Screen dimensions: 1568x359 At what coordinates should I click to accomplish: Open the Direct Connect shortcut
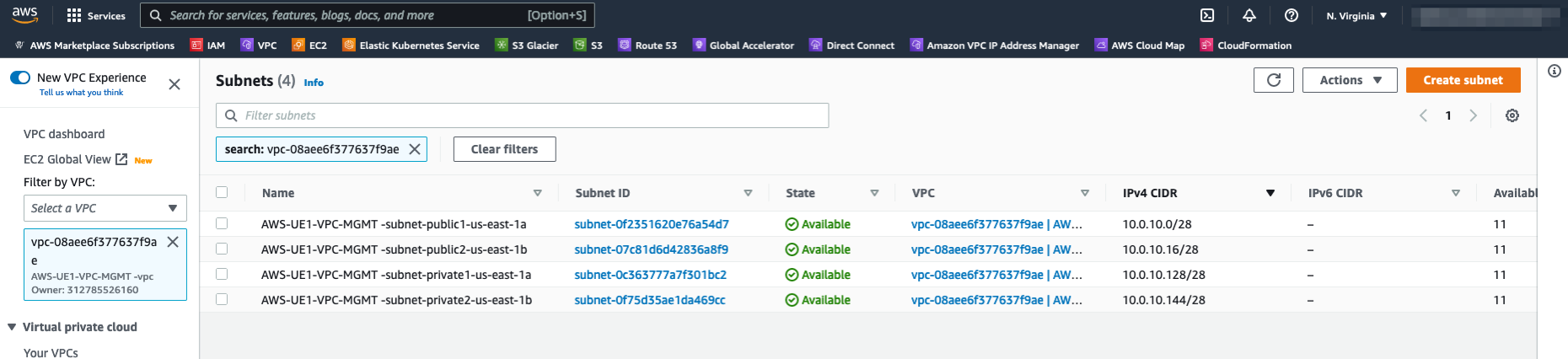pos(852,46)
